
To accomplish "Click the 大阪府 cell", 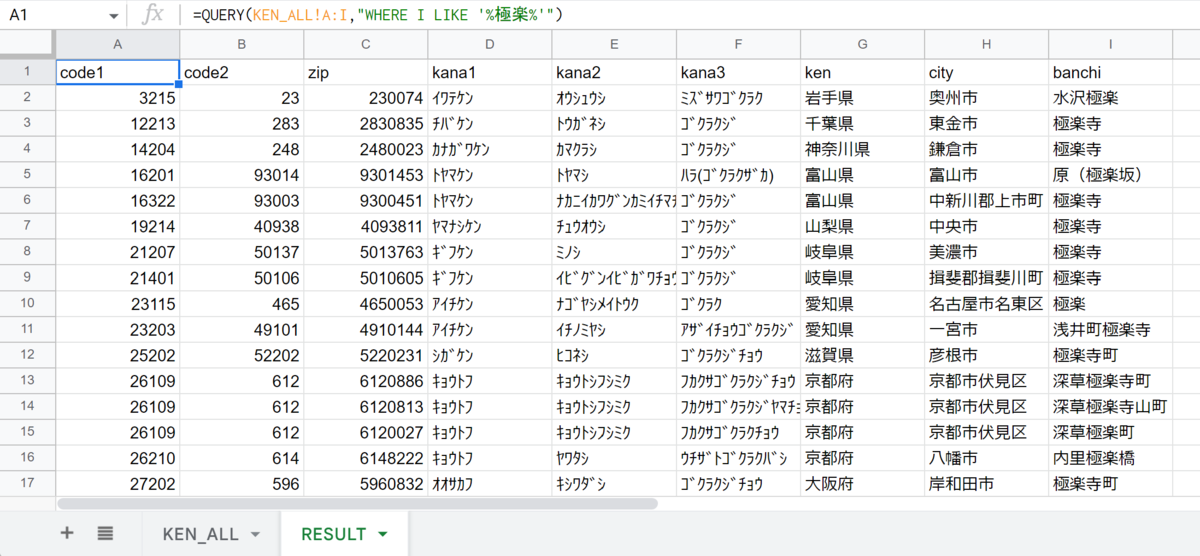I will click(862, 483).
